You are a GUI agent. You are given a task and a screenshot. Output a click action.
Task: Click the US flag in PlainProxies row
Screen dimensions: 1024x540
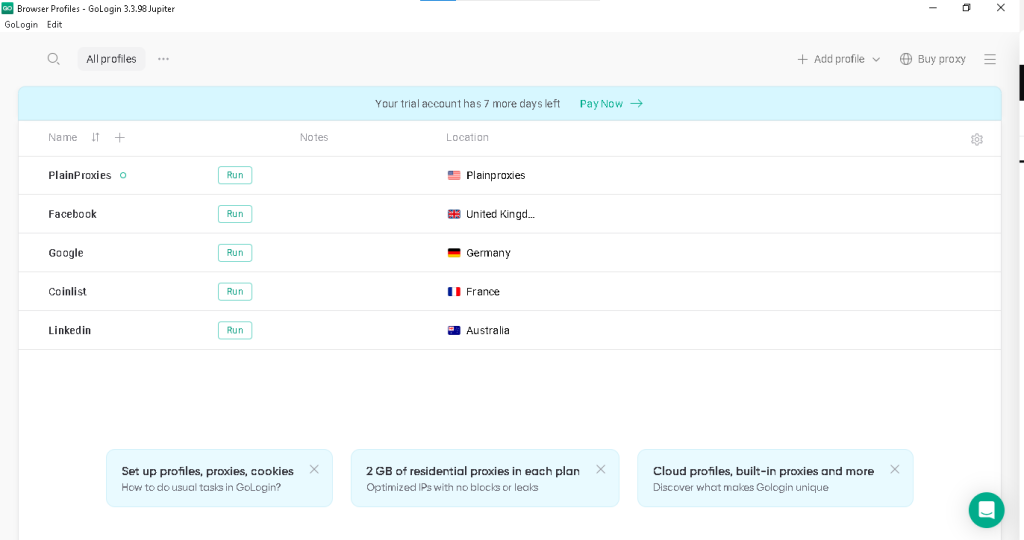click(x=454, y=175)
